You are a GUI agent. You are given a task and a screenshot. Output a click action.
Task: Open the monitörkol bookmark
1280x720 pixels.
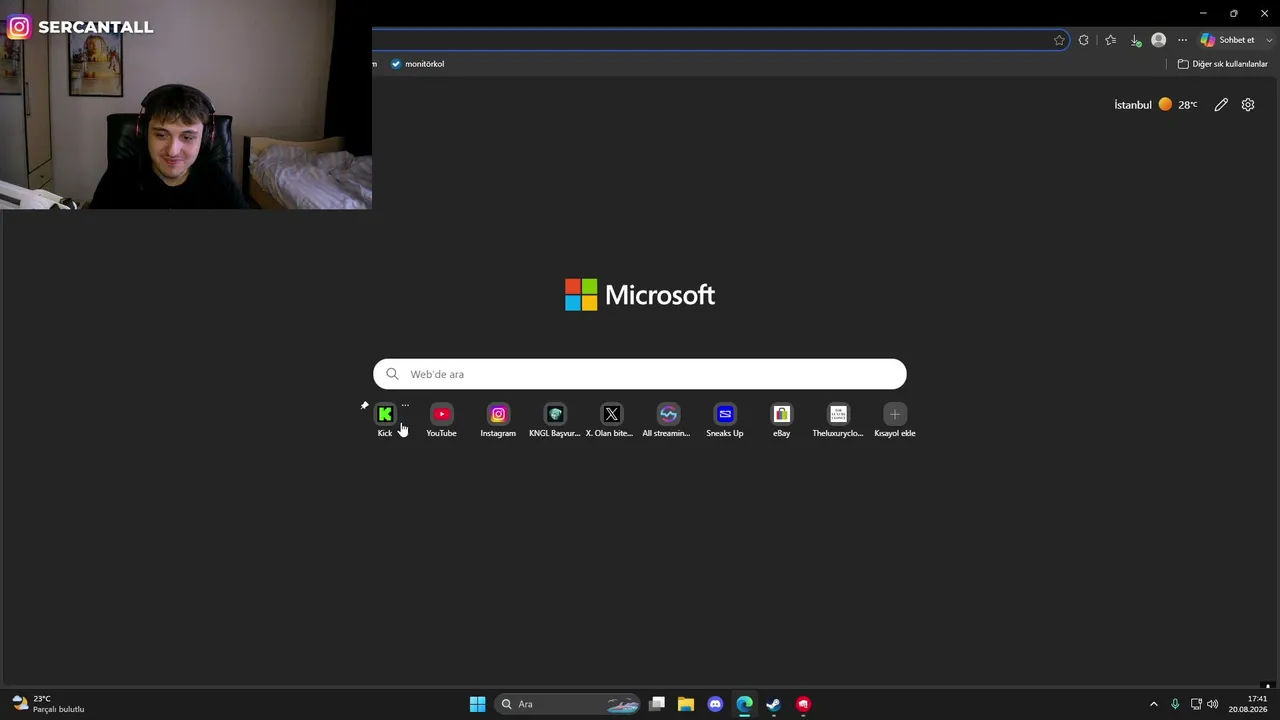[417, 64]
